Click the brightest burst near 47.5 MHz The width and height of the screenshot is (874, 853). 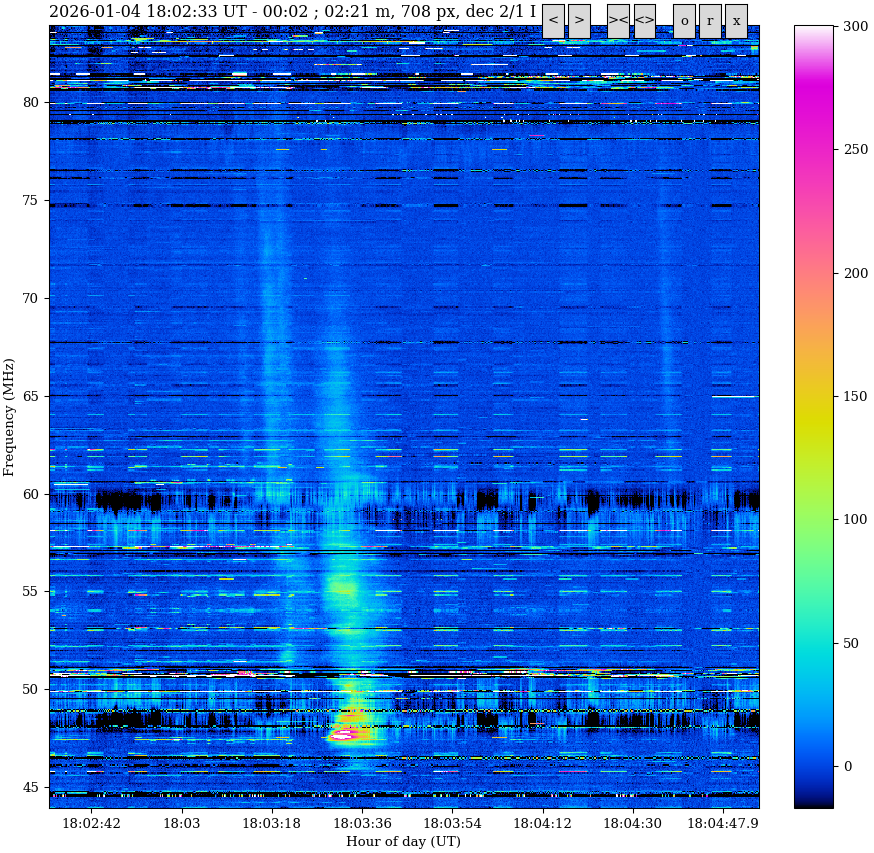[345, 735]
